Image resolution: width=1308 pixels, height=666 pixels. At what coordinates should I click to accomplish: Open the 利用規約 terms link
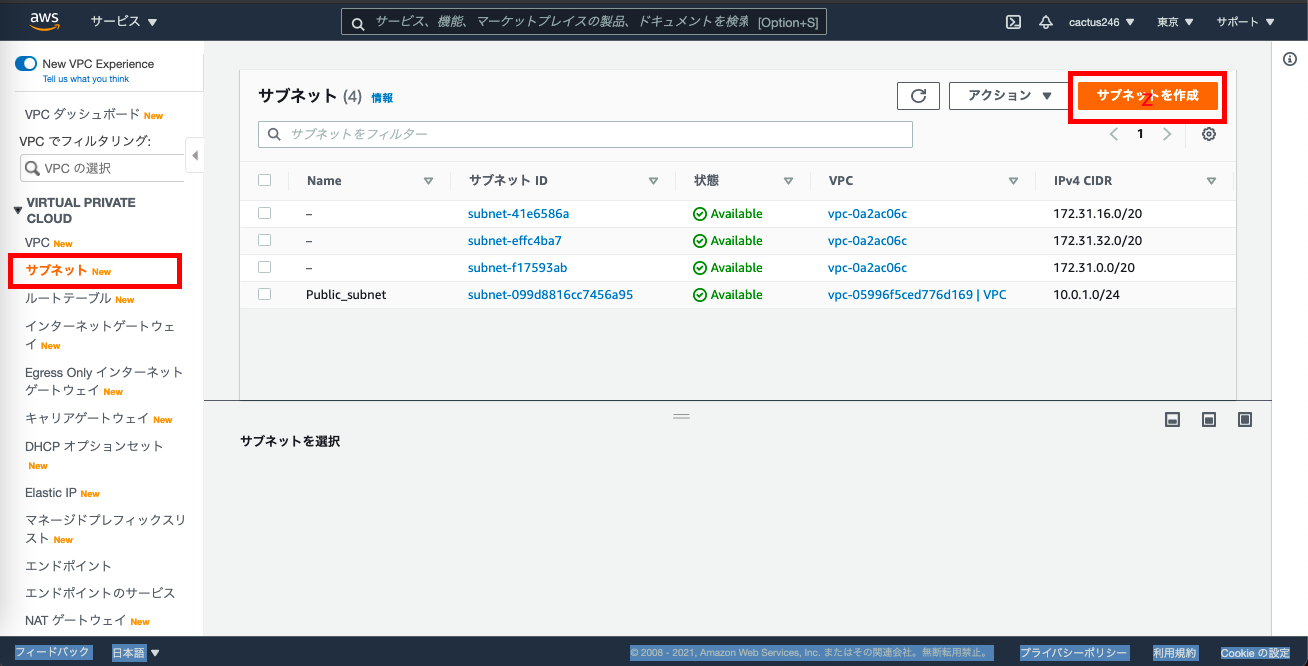pyautogui.click(x=1174, y=653)
